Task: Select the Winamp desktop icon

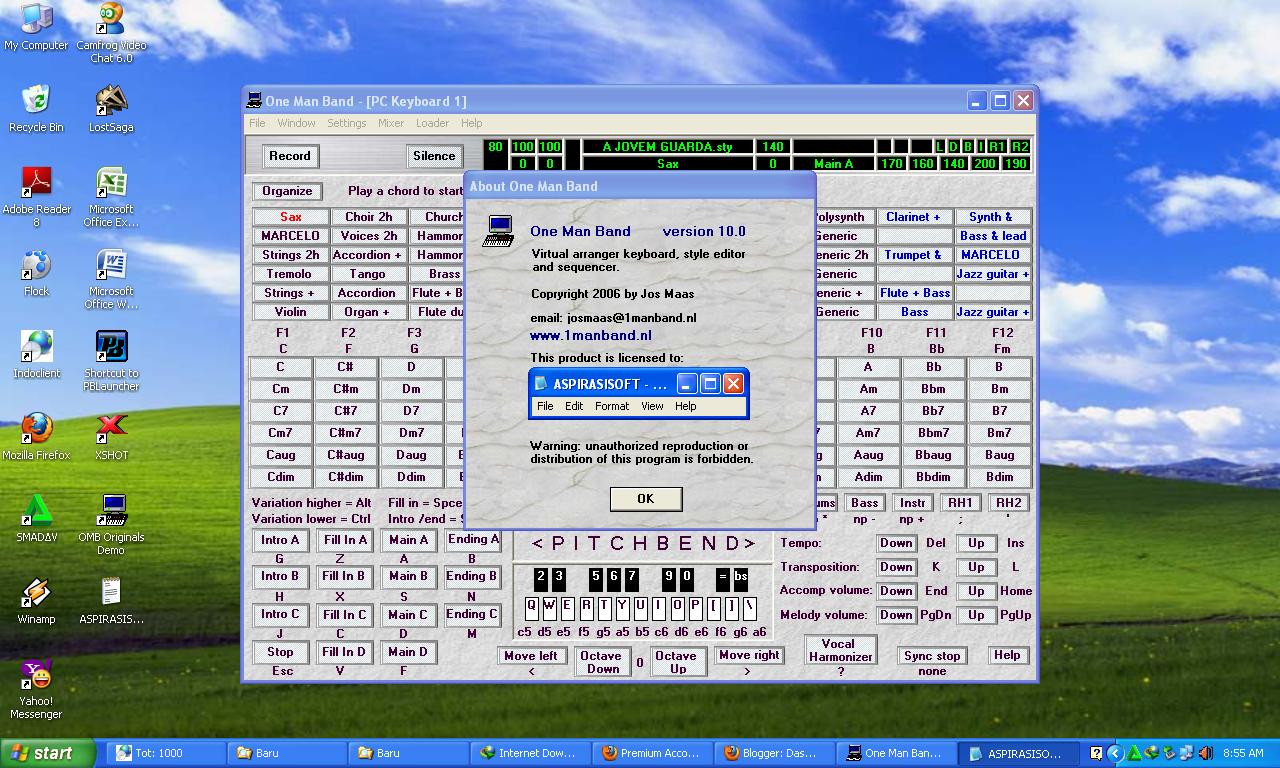Action: point(36,601)
